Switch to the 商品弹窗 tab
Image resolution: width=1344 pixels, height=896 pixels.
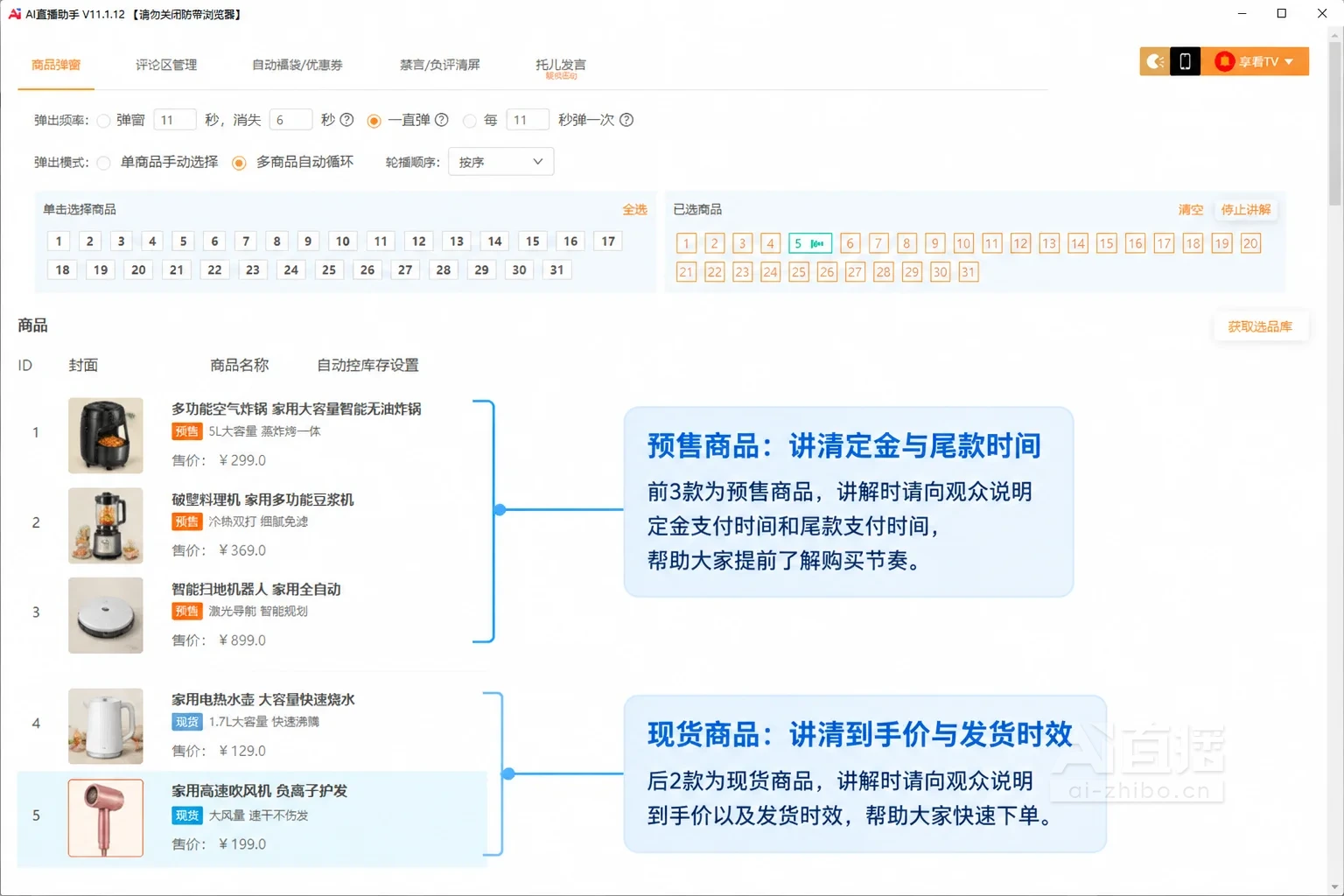tap(56, 65)
